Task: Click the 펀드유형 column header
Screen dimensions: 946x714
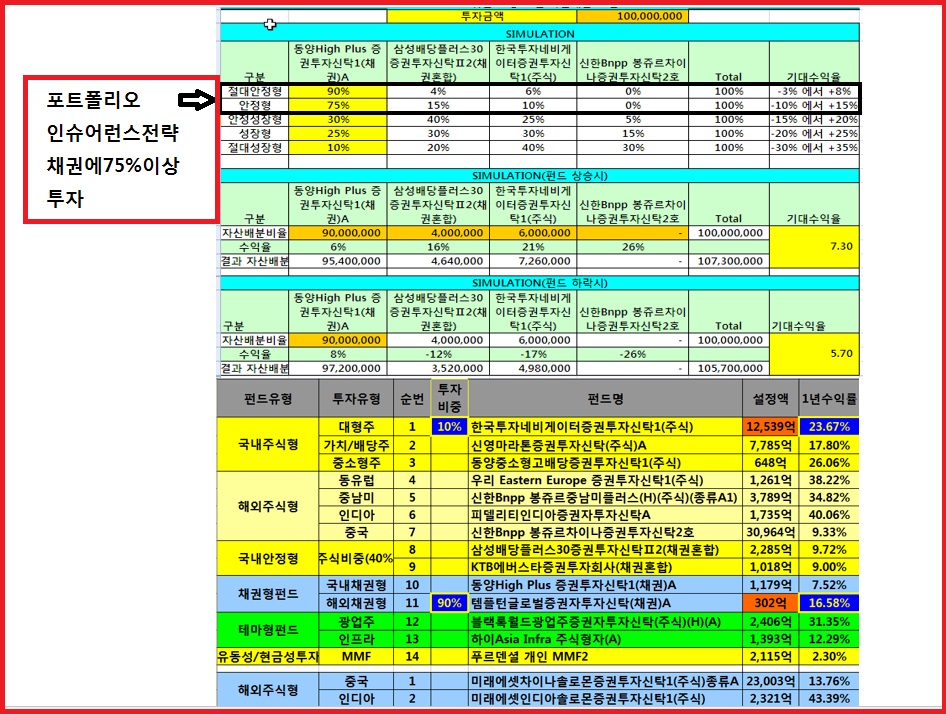Action: point(268,398)
